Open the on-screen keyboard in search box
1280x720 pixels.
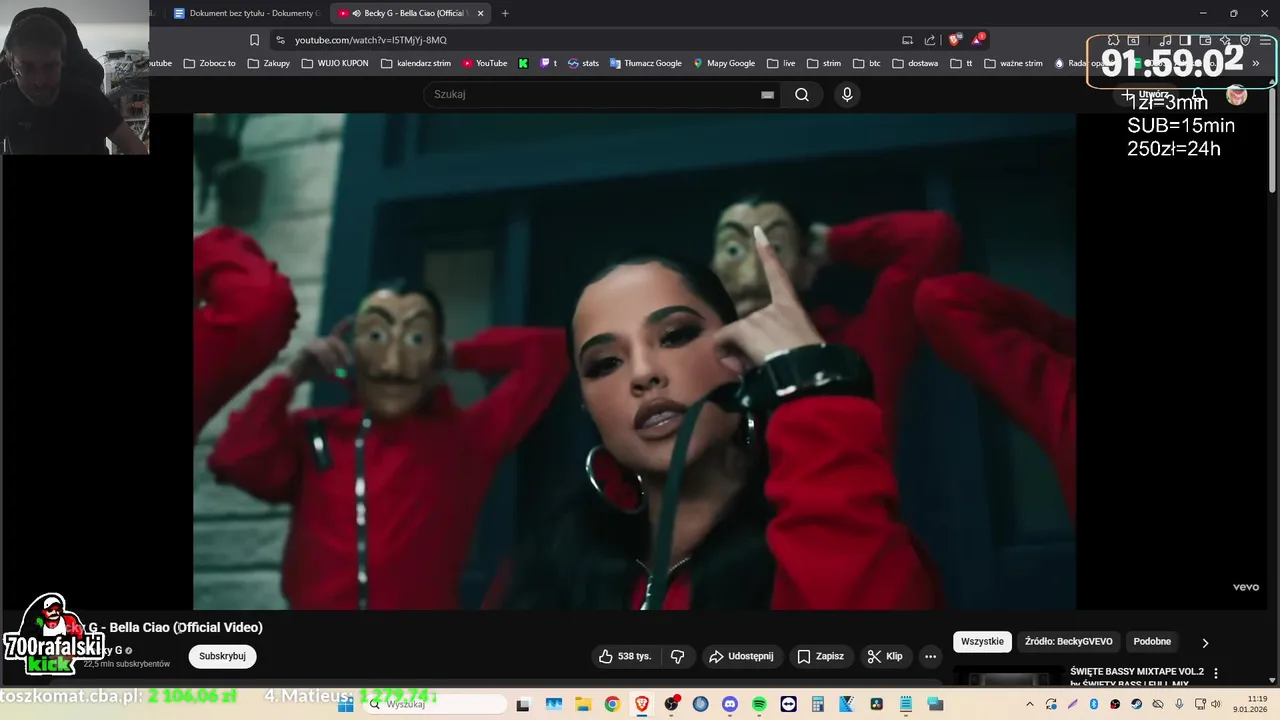(x=767, y=95)
